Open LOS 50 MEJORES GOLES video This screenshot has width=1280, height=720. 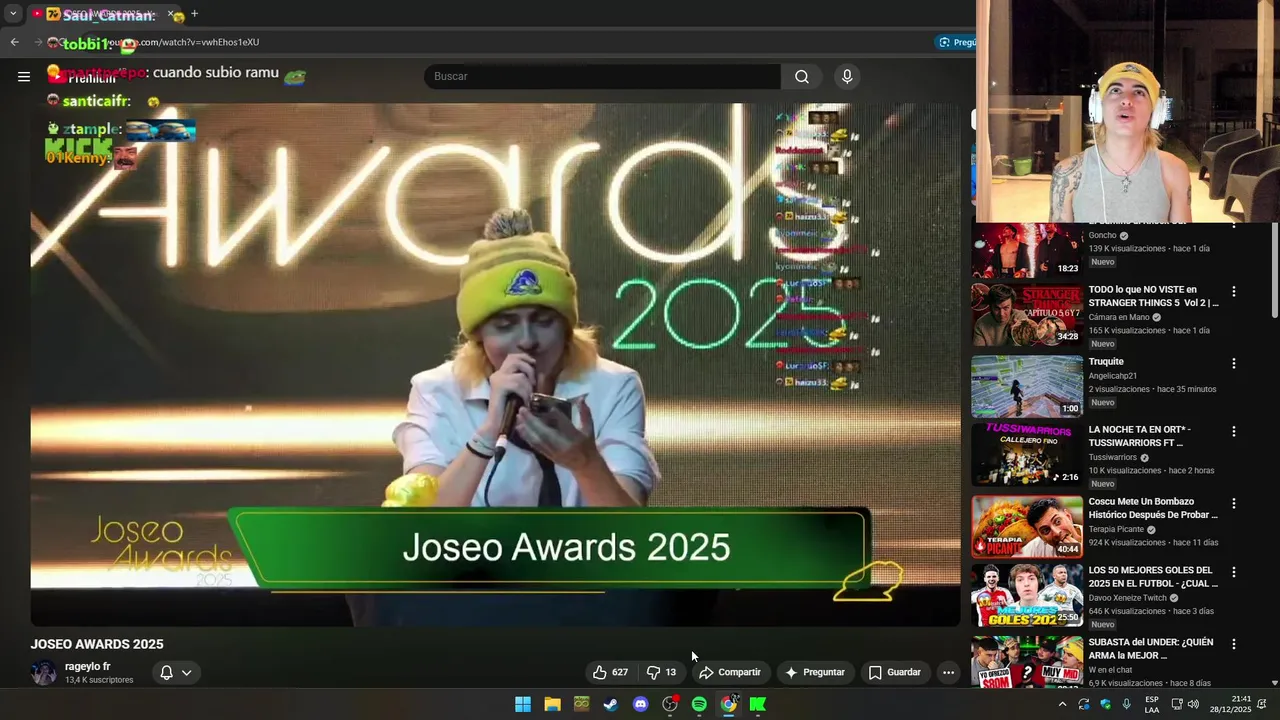click(1153, 576)
